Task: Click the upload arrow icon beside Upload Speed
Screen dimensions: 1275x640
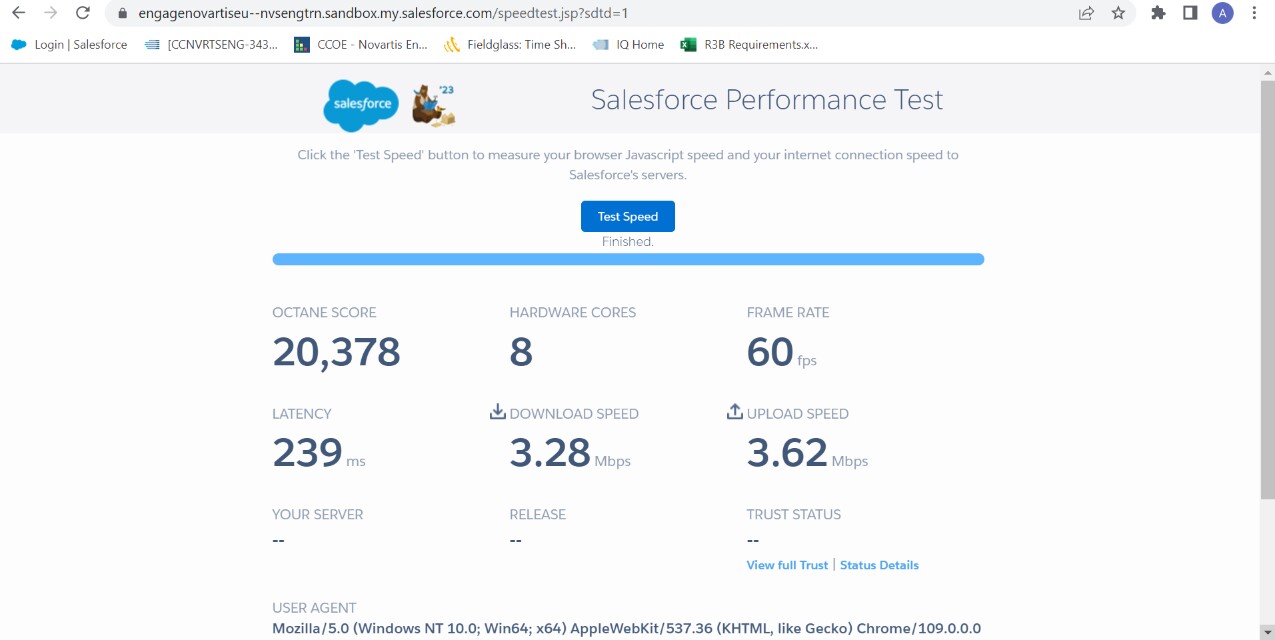Action: 734,412
